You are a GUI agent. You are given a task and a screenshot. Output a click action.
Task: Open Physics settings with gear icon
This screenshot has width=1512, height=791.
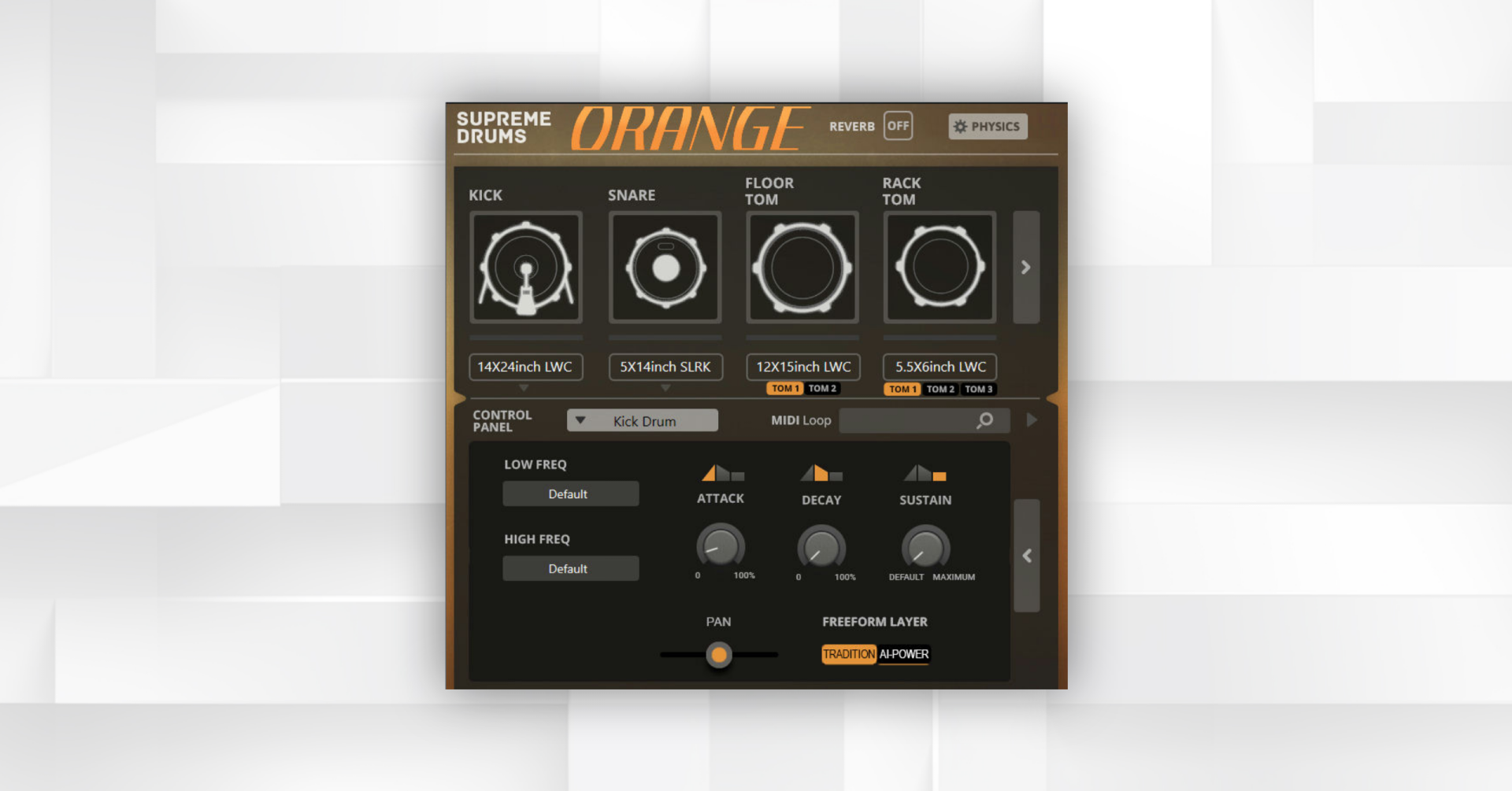coord(988,126)
